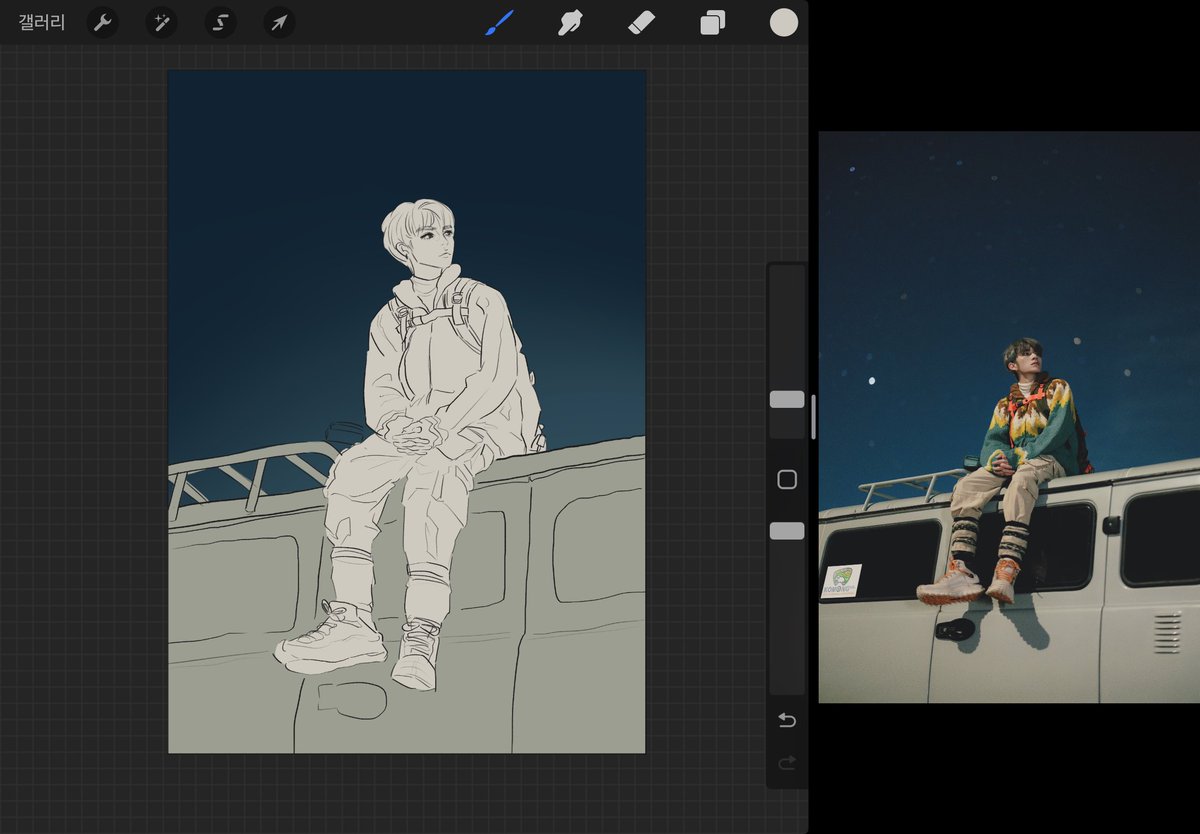This screenshot has height=834, width=1200.
Task: Tap the square modify button in sidebar
Action: click(787, 480)
